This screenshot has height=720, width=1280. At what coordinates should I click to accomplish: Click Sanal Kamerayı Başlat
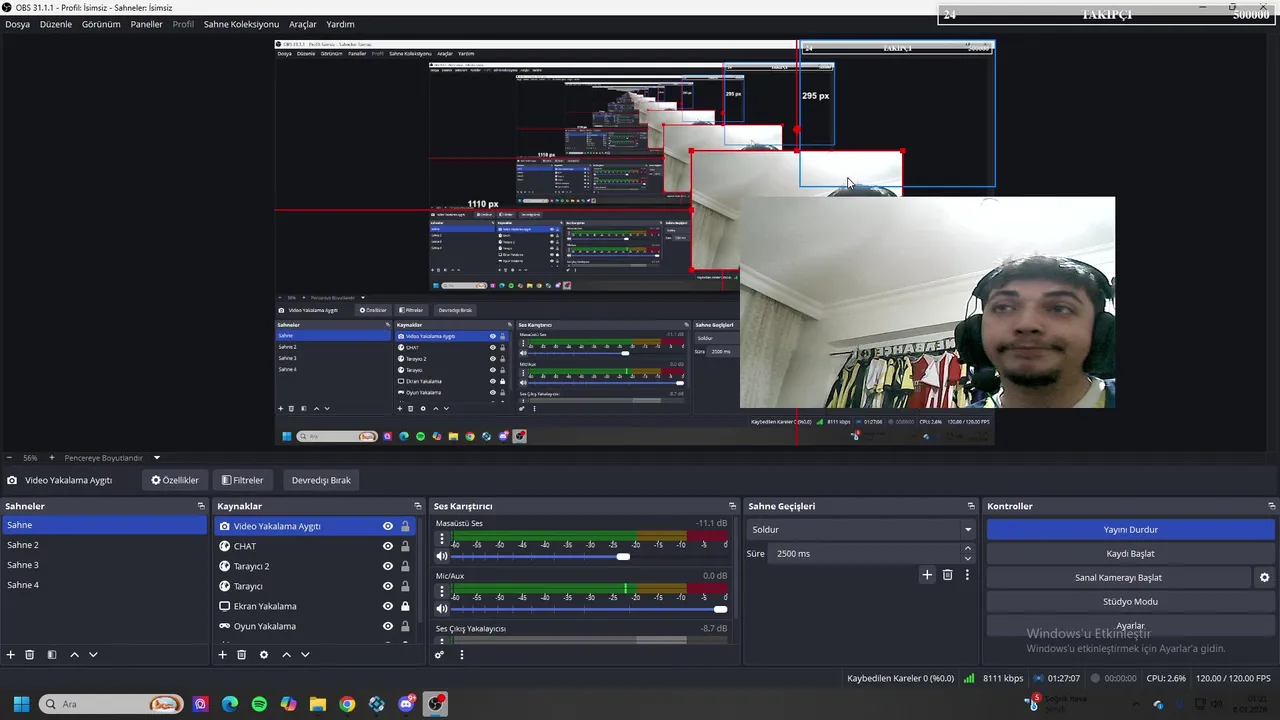pyautogui.click(x=1118, y=578)
